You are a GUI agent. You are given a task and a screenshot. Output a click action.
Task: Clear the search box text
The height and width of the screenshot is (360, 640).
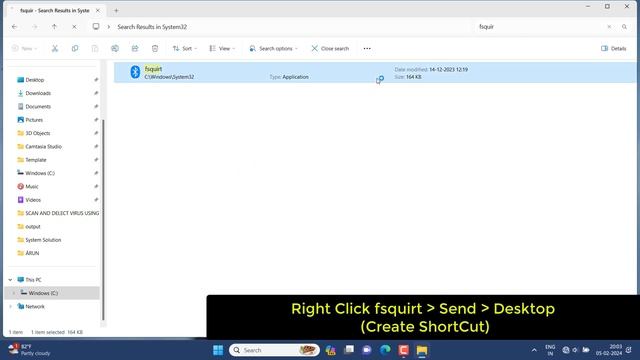click(609, 27)
